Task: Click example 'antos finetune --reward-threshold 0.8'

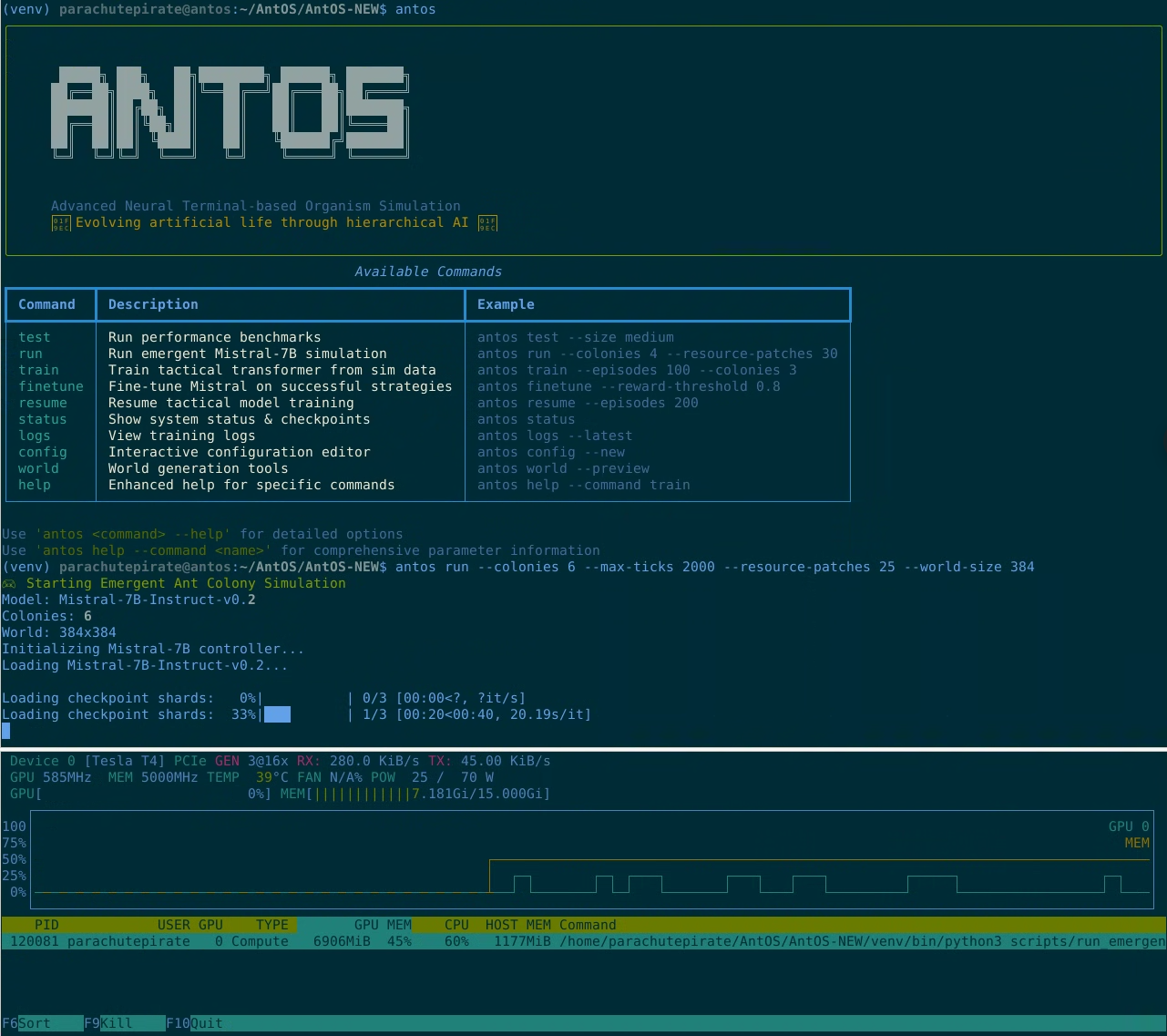Action: click(629, 386)
